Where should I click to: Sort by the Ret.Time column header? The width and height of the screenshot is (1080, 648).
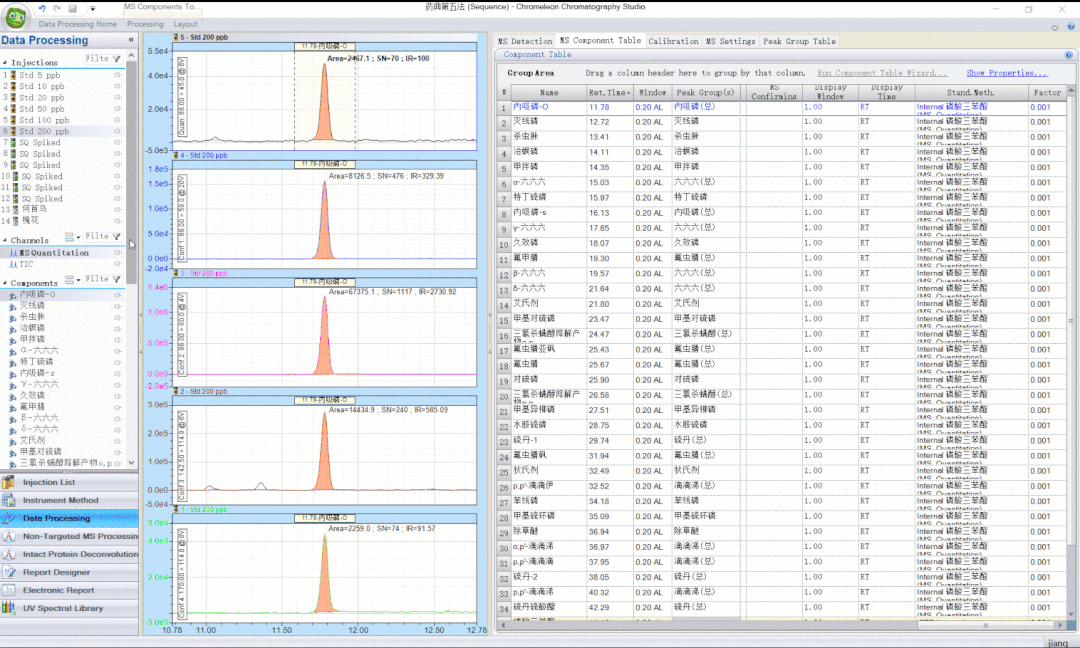click(609, 92)
